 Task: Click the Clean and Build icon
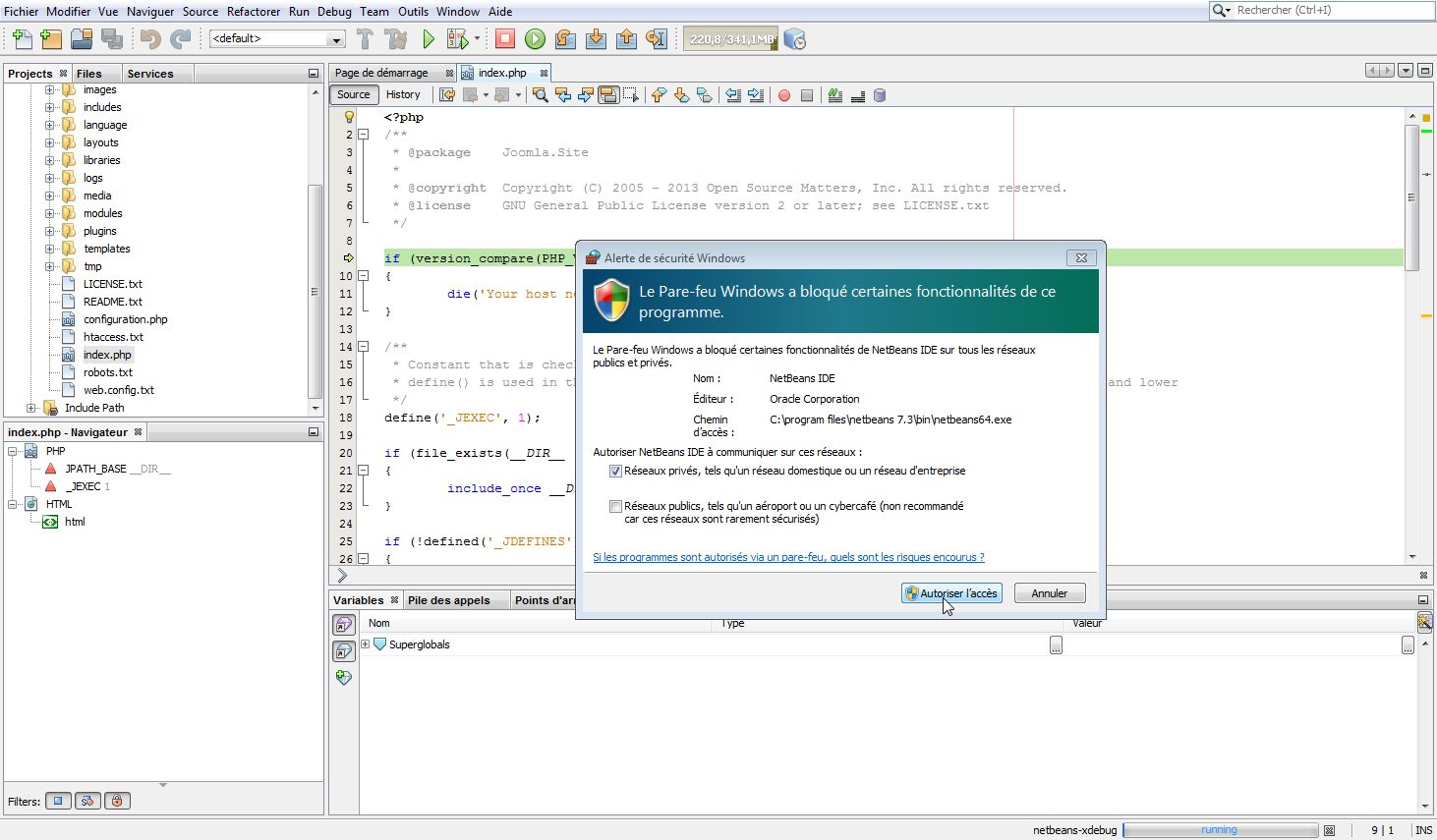pyautogui.click(x=396, y=39)
